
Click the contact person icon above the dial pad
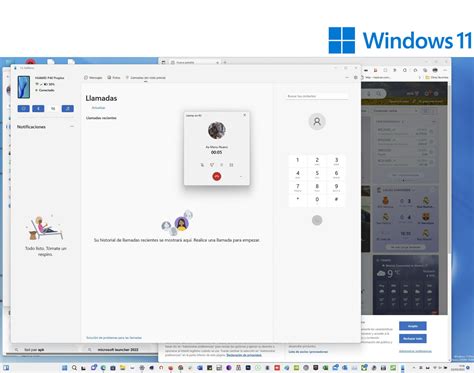click(317, 121)
